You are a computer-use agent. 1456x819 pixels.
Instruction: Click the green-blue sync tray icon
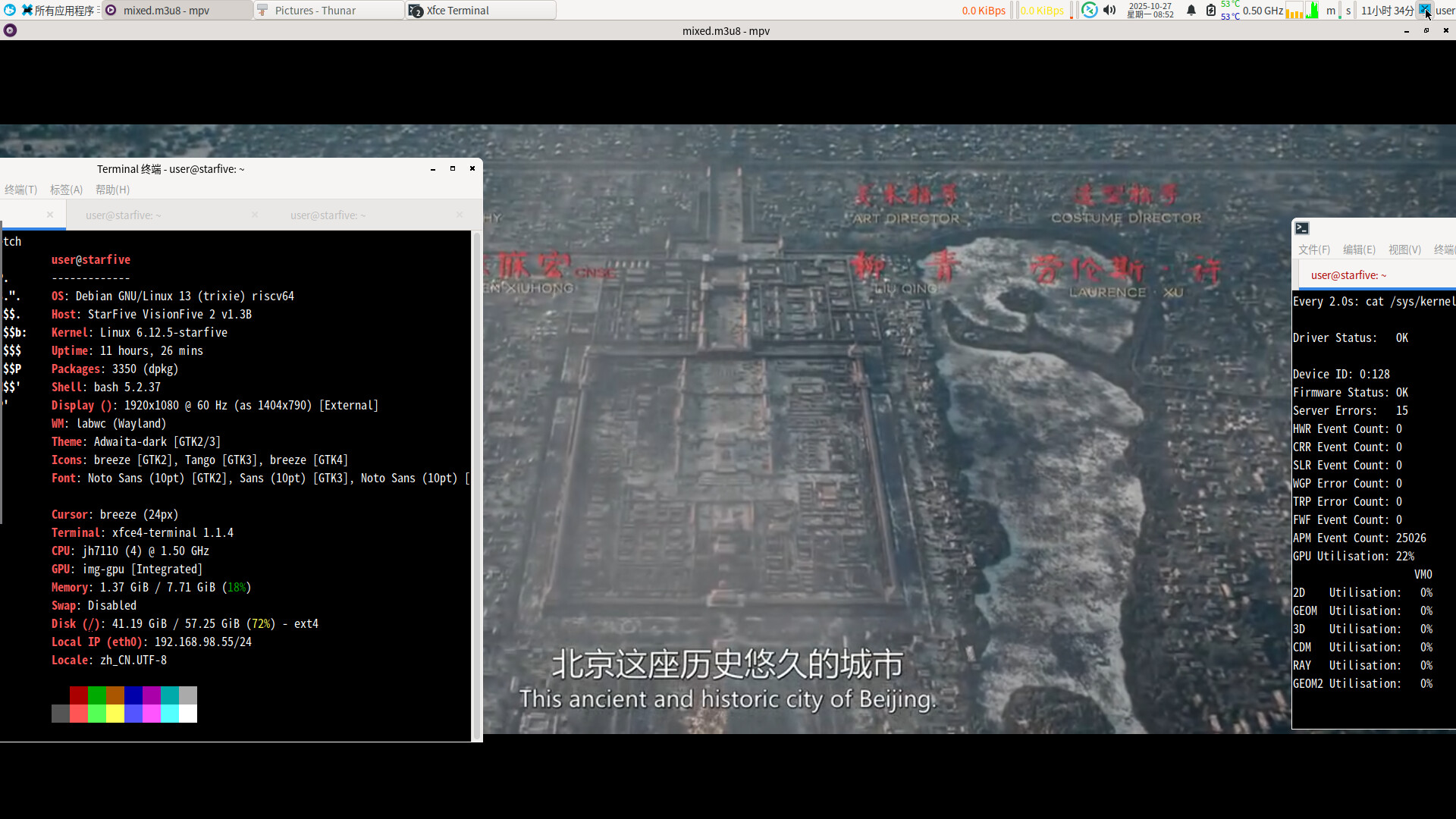point(1089,11)
